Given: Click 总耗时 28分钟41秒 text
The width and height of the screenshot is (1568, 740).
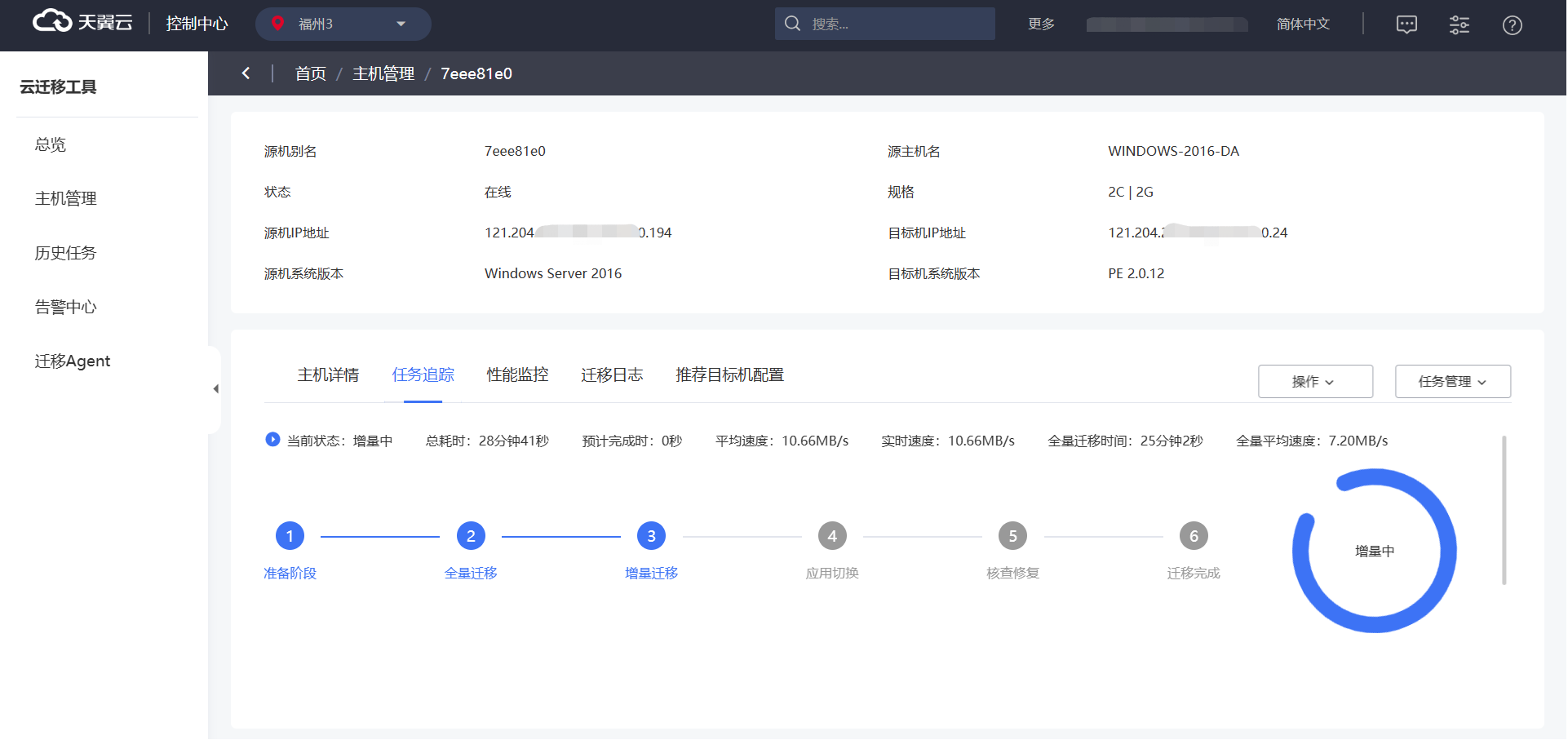Looking at the screenshot, I should click(x=487, y=441).
